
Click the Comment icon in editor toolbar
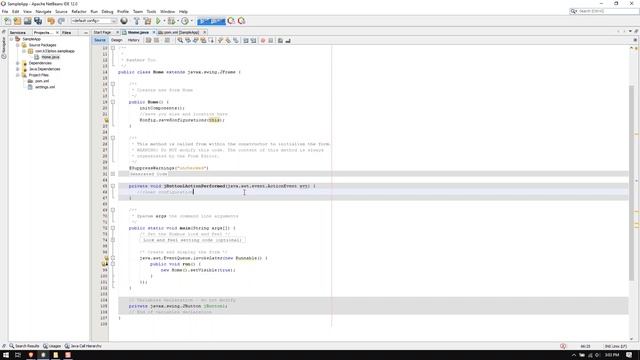[x=280, y=40]
